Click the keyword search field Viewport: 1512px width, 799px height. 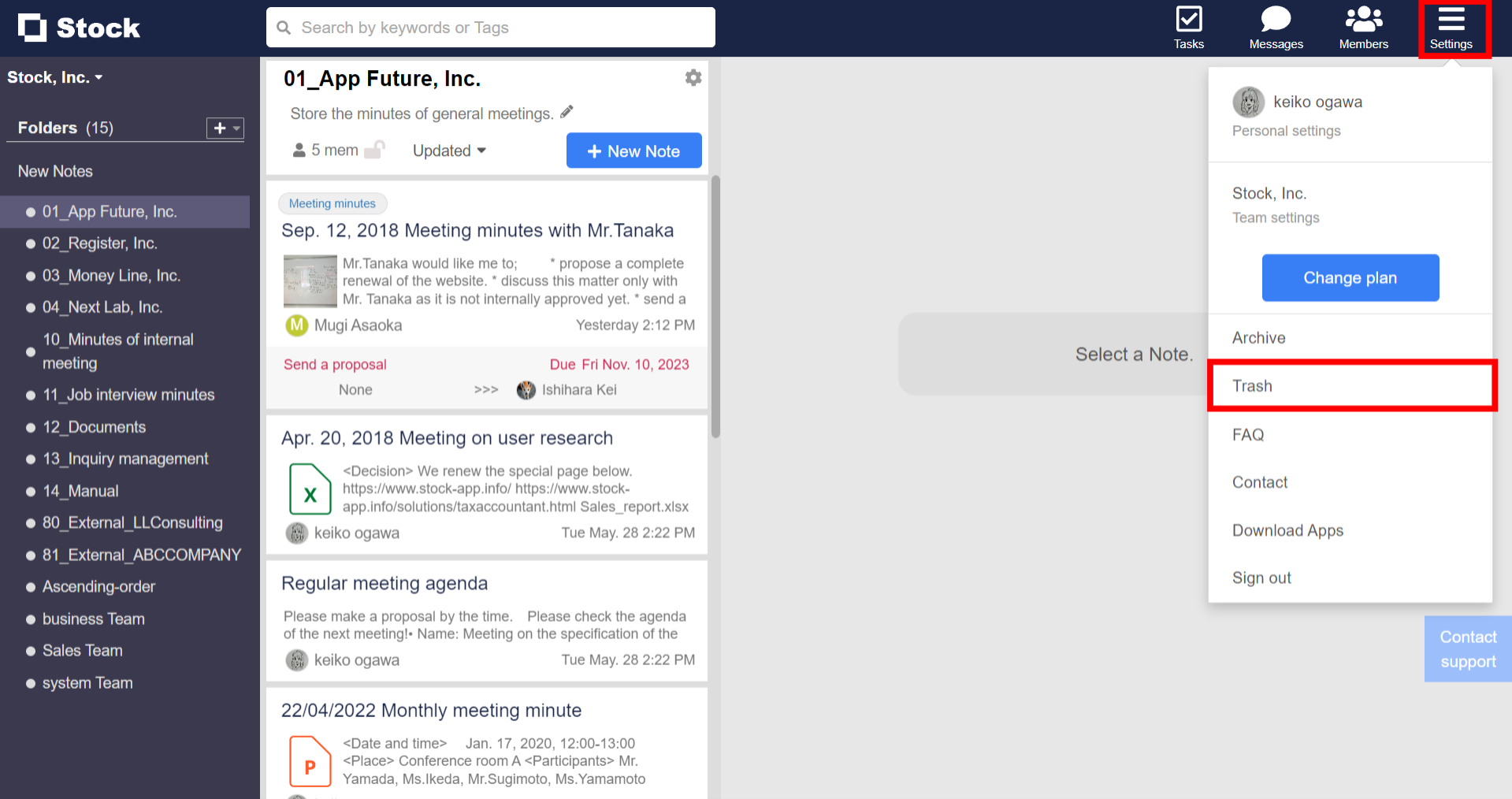click(490, 27)
